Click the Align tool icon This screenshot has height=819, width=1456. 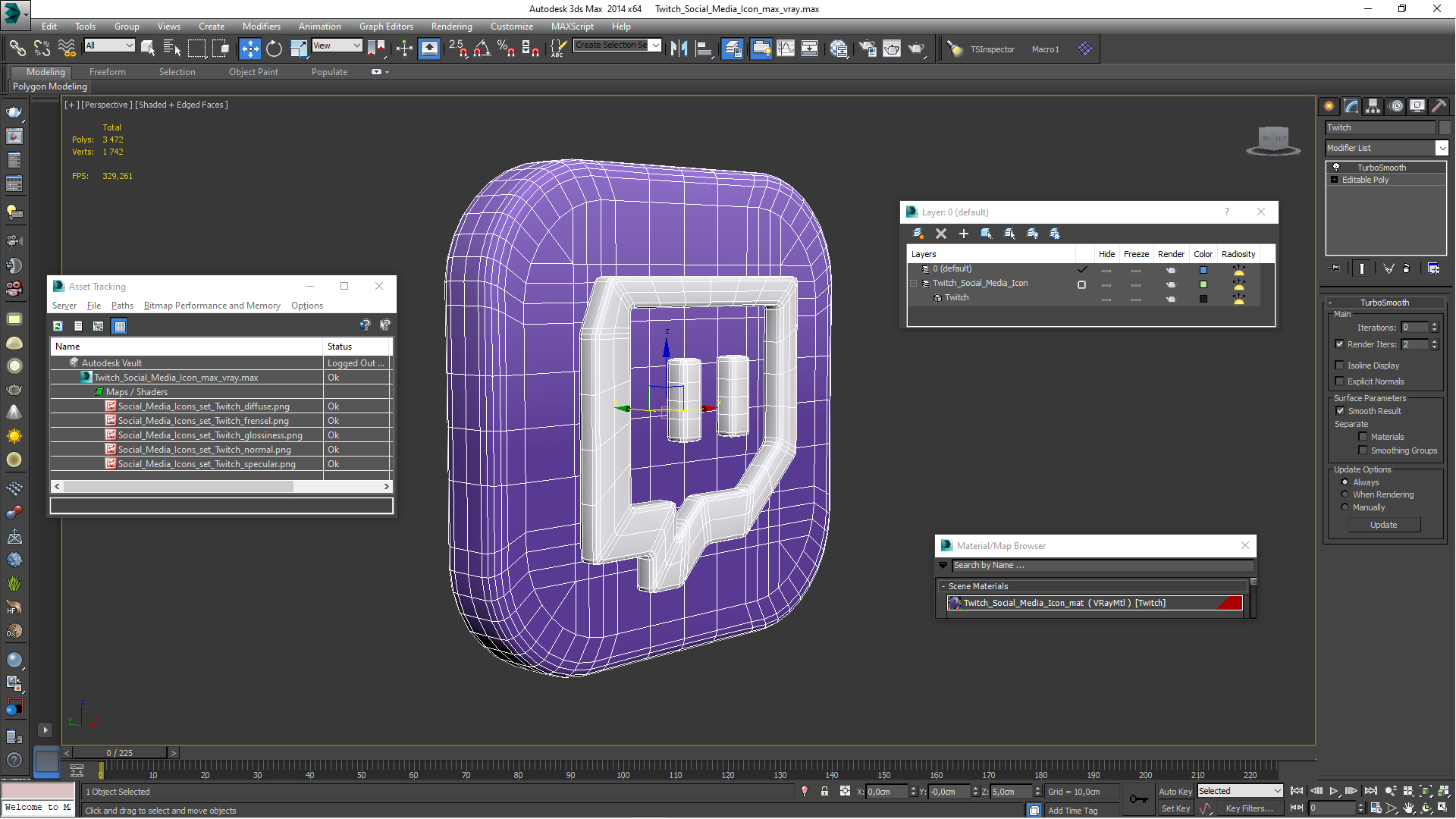(704, 49)
